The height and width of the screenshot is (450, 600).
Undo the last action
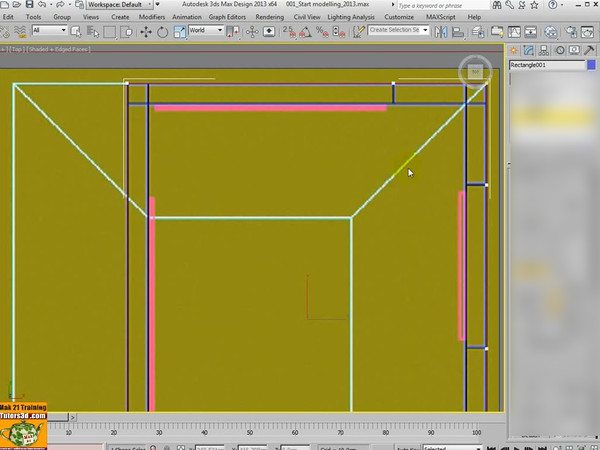point(42,5)
